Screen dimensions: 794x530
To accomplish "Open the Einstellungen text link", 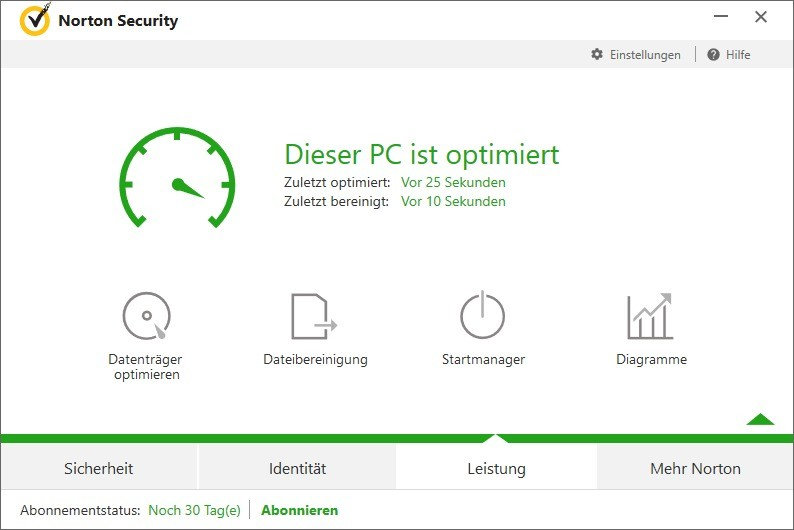I will point(645,55).
